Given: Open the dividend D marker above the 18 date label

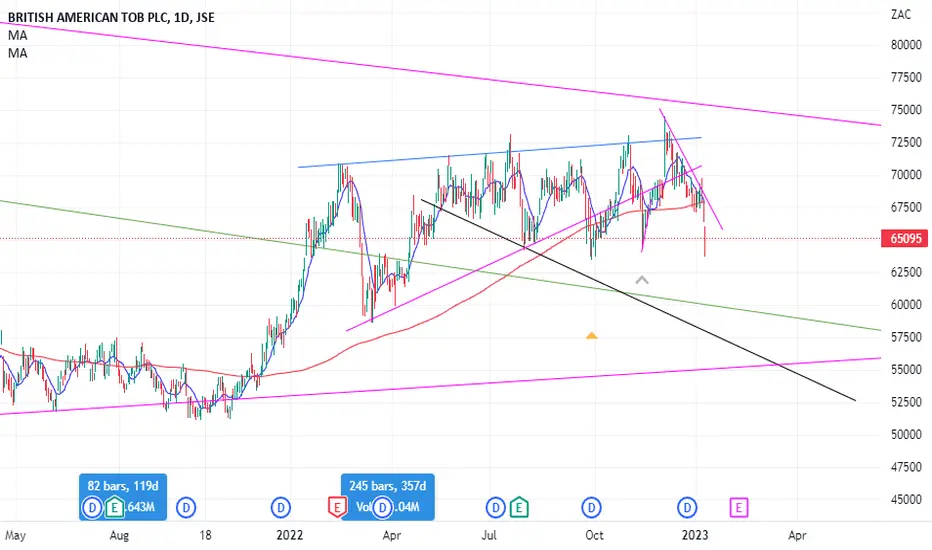Looking at the screenshot, I should [x=186, y=508].
